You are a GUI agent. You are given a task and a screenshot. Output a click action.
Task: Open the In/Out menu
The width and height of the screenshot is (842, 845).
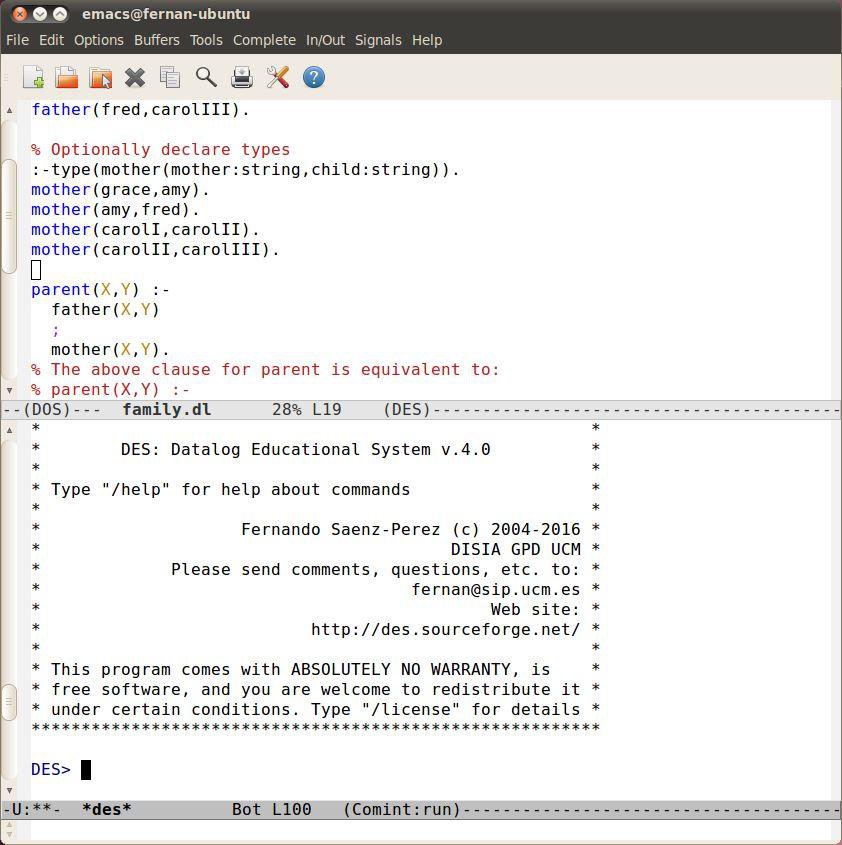click(x=326, y=40)
